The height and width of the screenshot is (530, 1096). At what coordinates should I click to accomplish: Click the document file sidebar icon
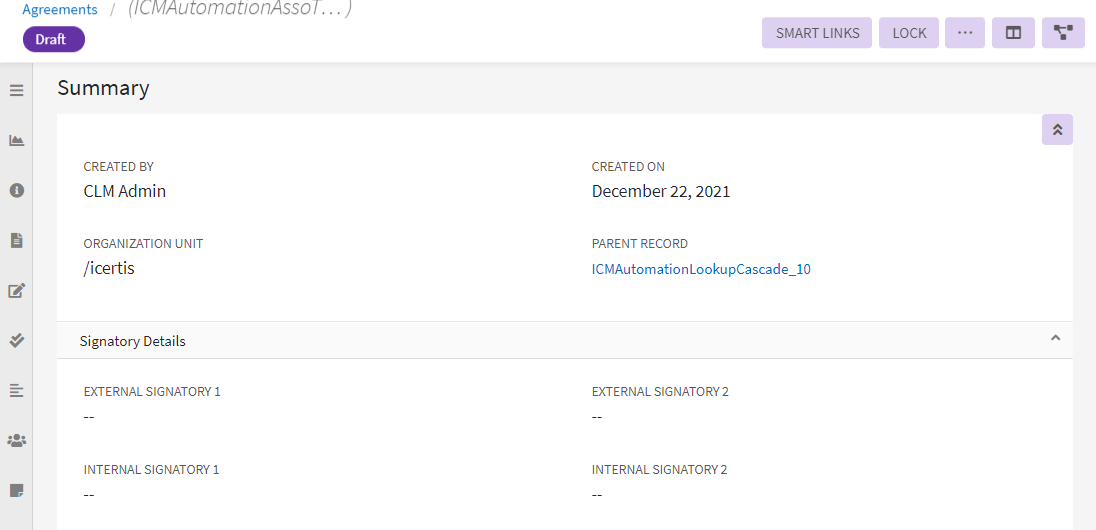point(16,240)
